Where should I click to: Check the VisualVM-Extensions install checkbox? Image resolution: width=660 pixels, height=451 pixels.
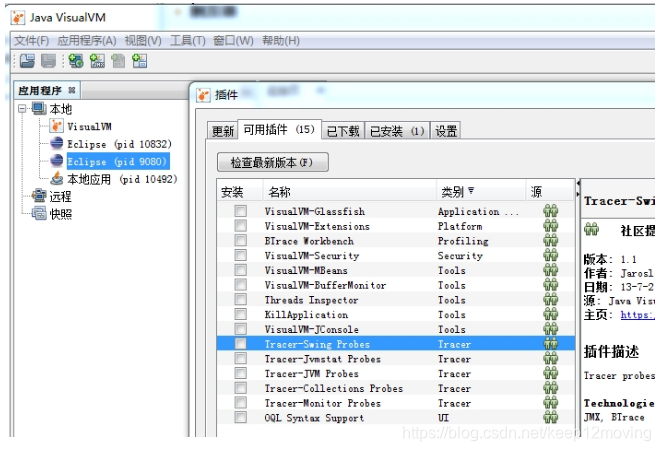(241, 226)
